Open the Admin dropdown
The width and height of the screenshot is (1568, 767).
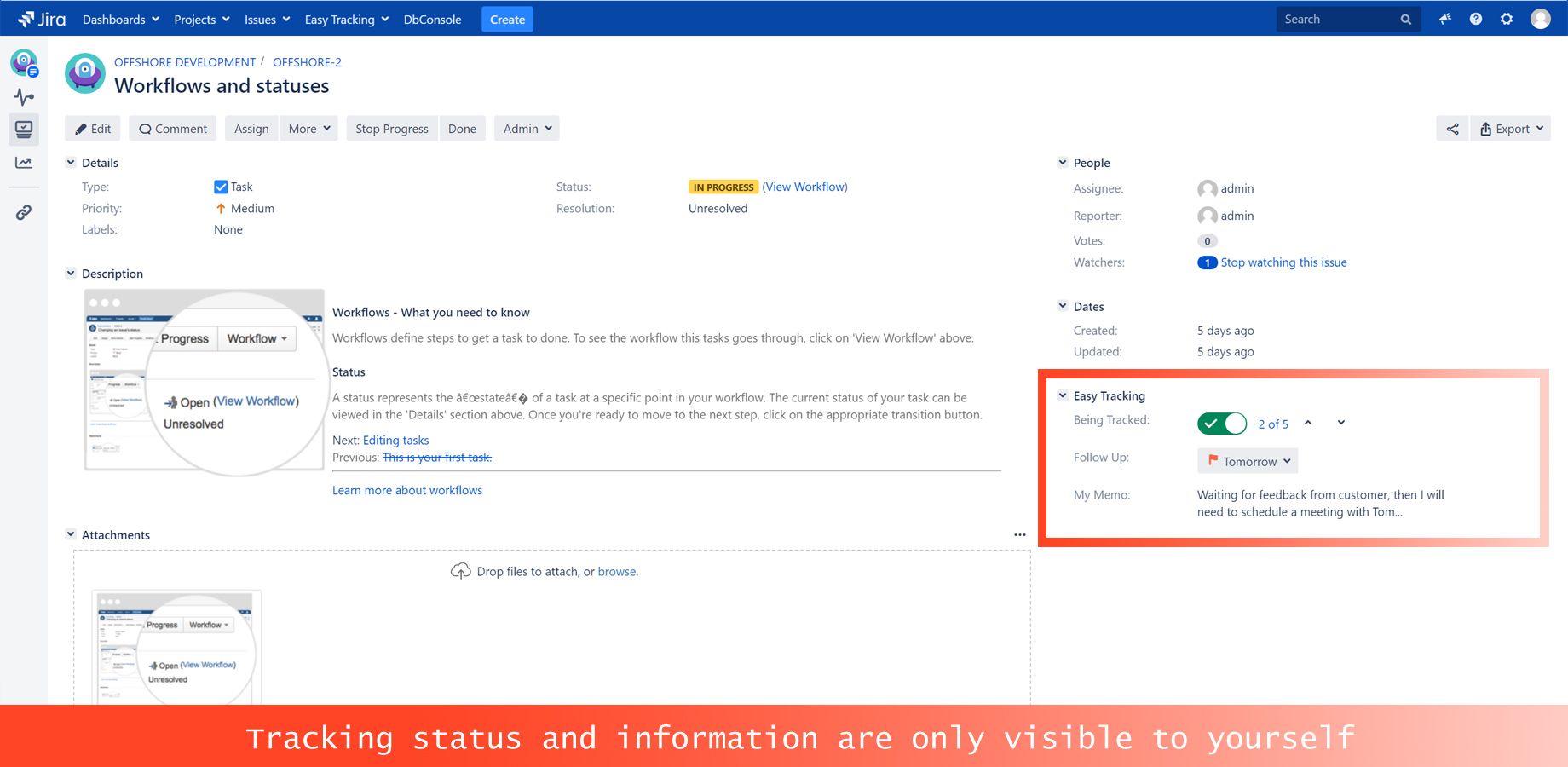coord(527,129)
